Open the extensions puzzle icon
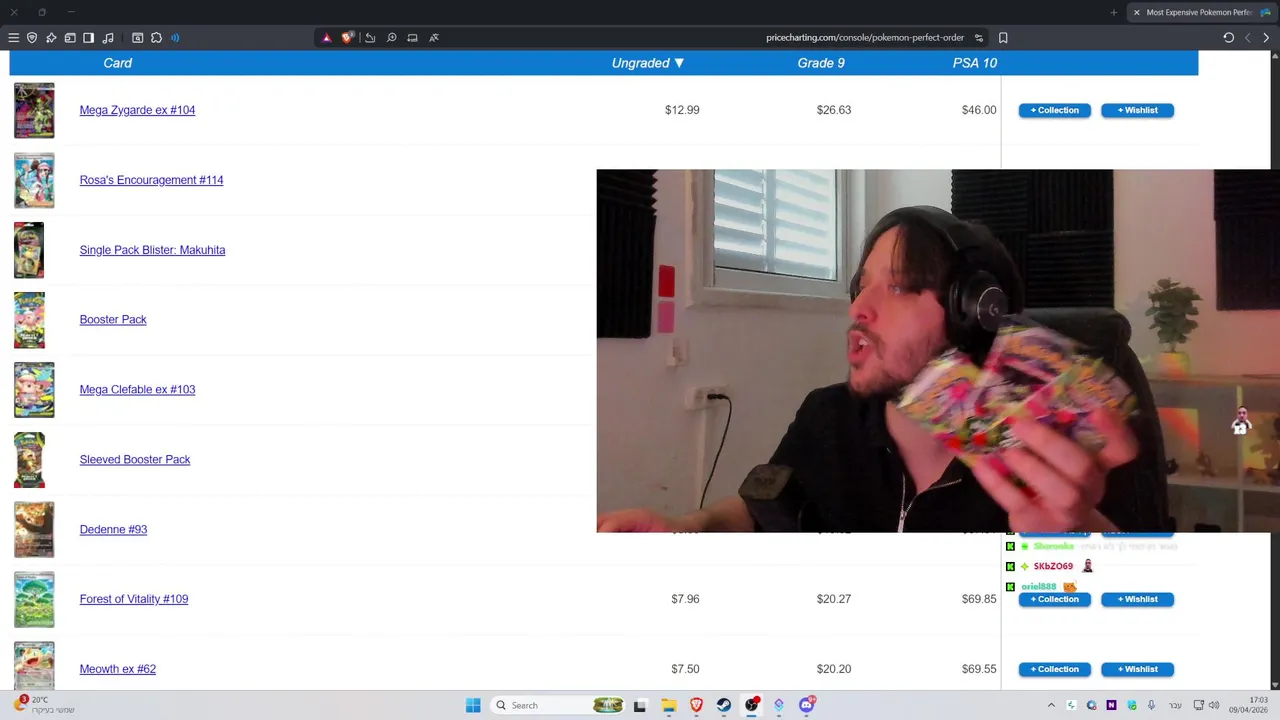 tap(156, 38)
